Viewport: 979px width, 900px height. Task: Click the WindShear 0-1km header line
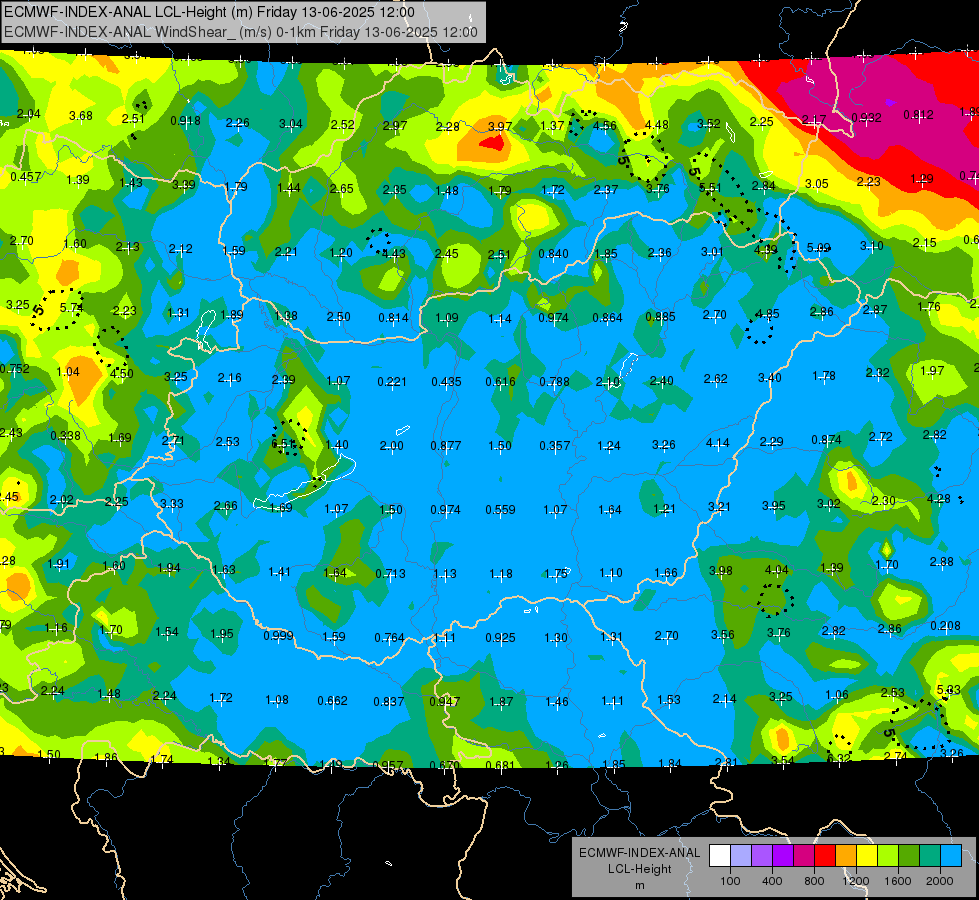[241, 32]
